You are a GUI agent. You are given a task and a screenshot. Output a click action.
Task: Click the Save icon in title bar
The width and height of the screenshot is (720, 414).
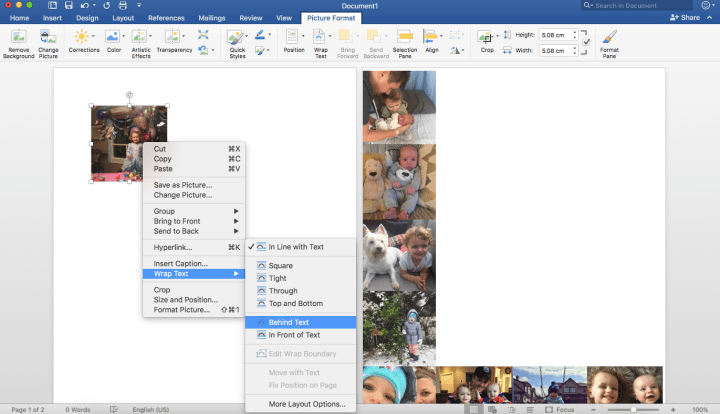coord(68,6)
